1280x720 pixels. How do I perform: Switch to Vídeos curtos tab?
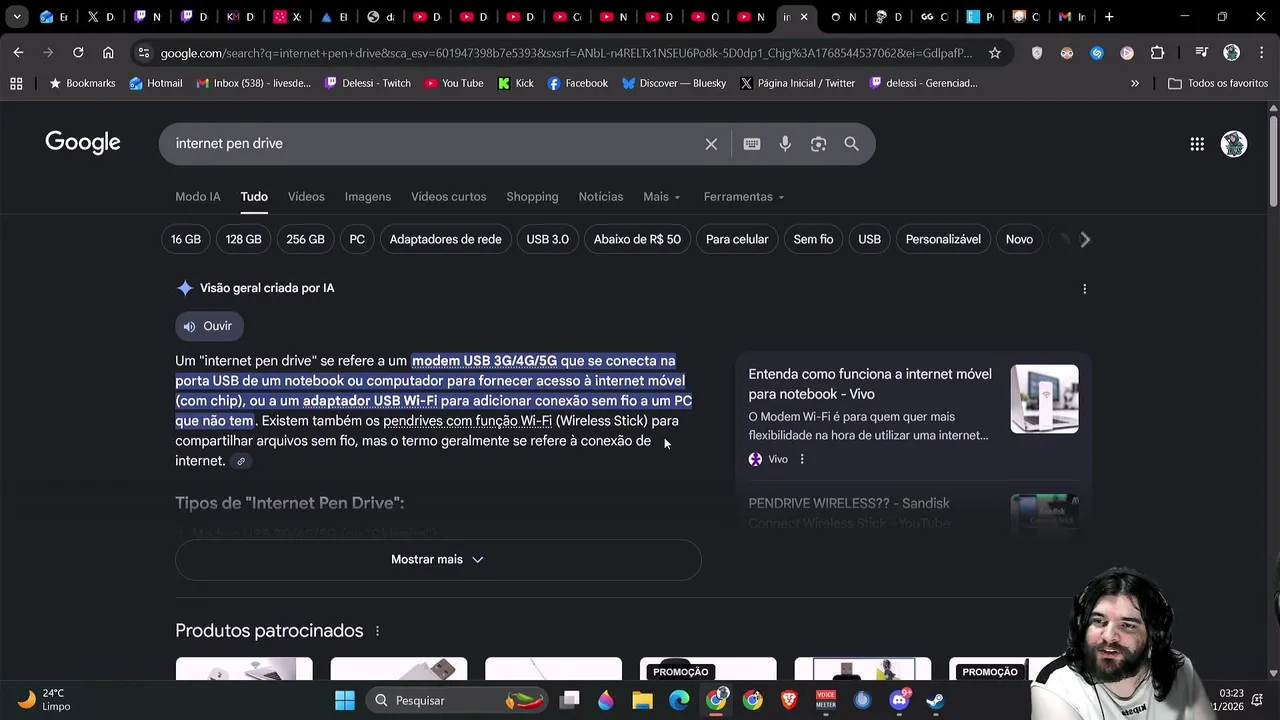pyautogui.click(x=449, y=197)
